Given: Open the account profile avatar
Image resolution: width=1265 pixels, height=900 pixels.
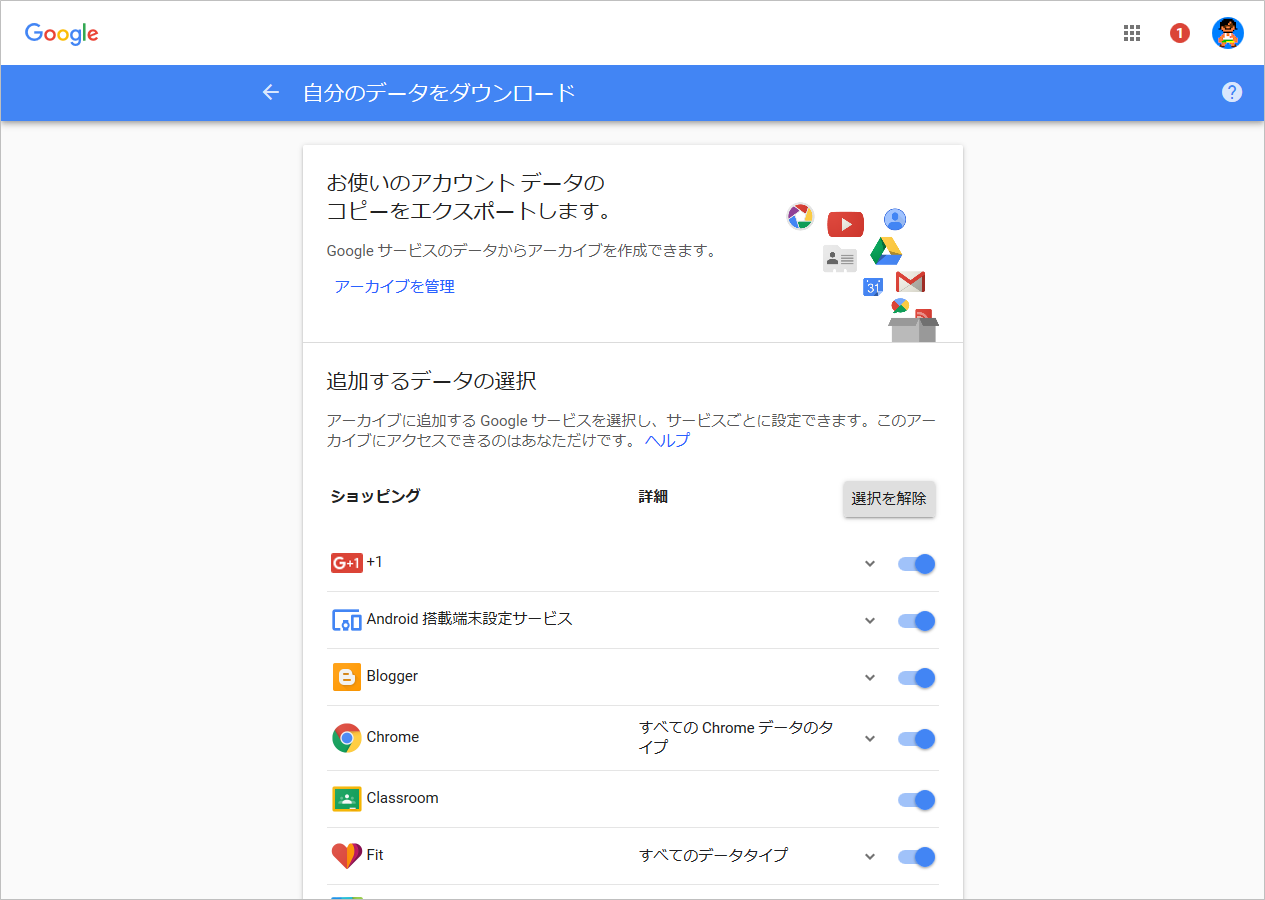Looking at the screenshot, I should [x=1228, y=33].
